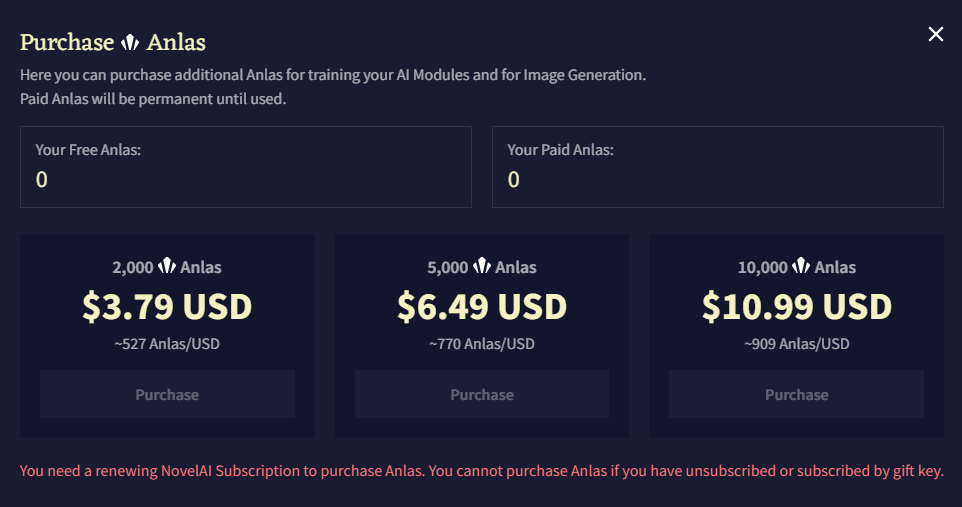This screenshot has width=962, height=507.
Task: Click the Your Free Anlas balance box
Action: point(245,167)
